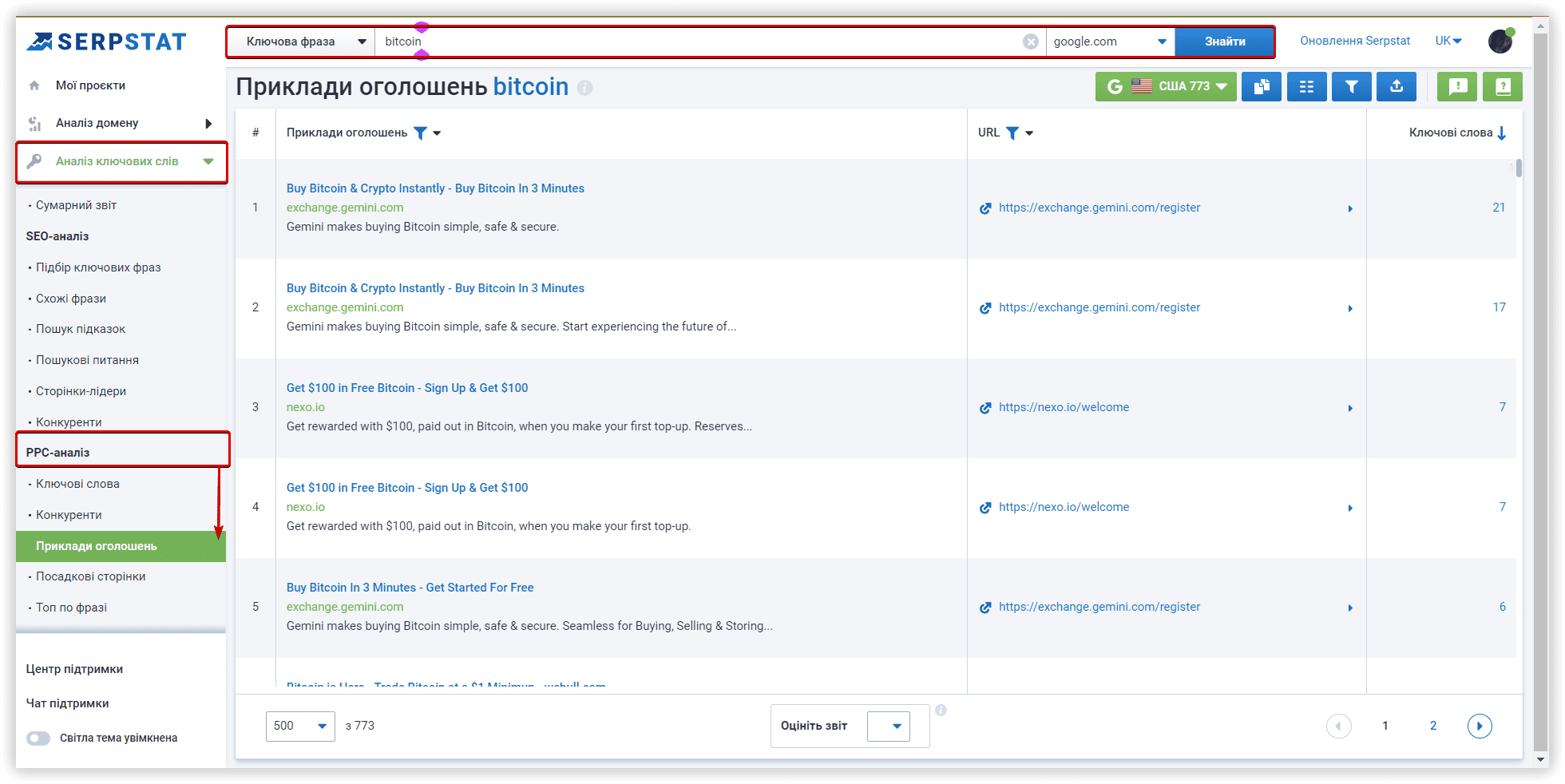Open external link icon for row 5 URL
Screen dimensions: 1565x784
pyautogui.click(x=985, y=608)
